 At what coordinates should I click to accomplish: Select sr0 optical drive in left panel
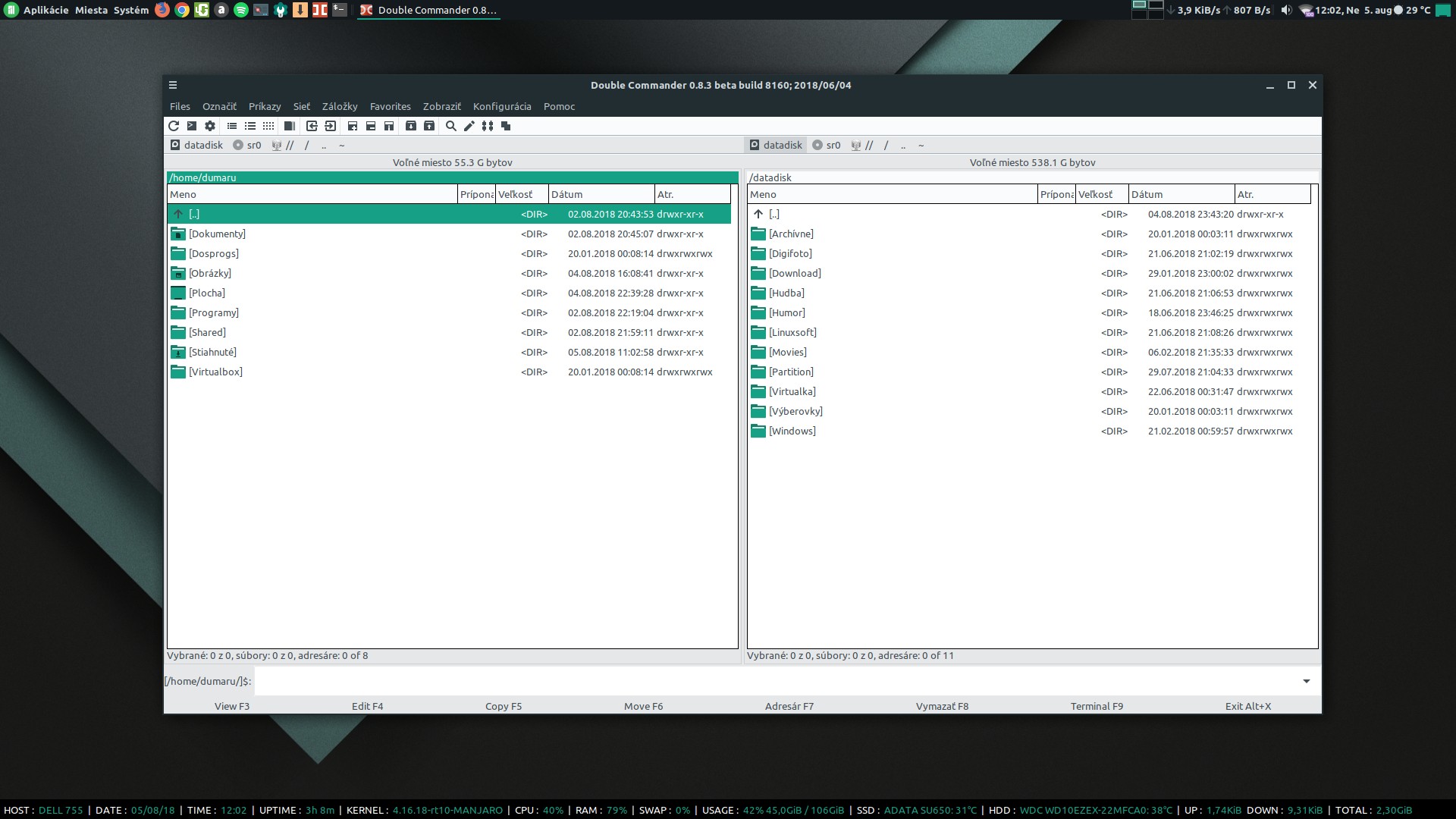[247, 145]
